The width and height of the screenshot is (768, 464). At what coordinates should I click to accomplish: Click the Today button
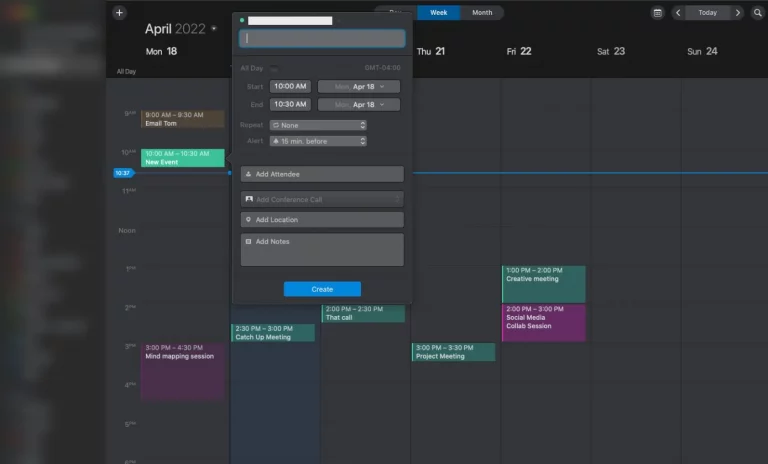pyautogui.click(x=708, y=13)
